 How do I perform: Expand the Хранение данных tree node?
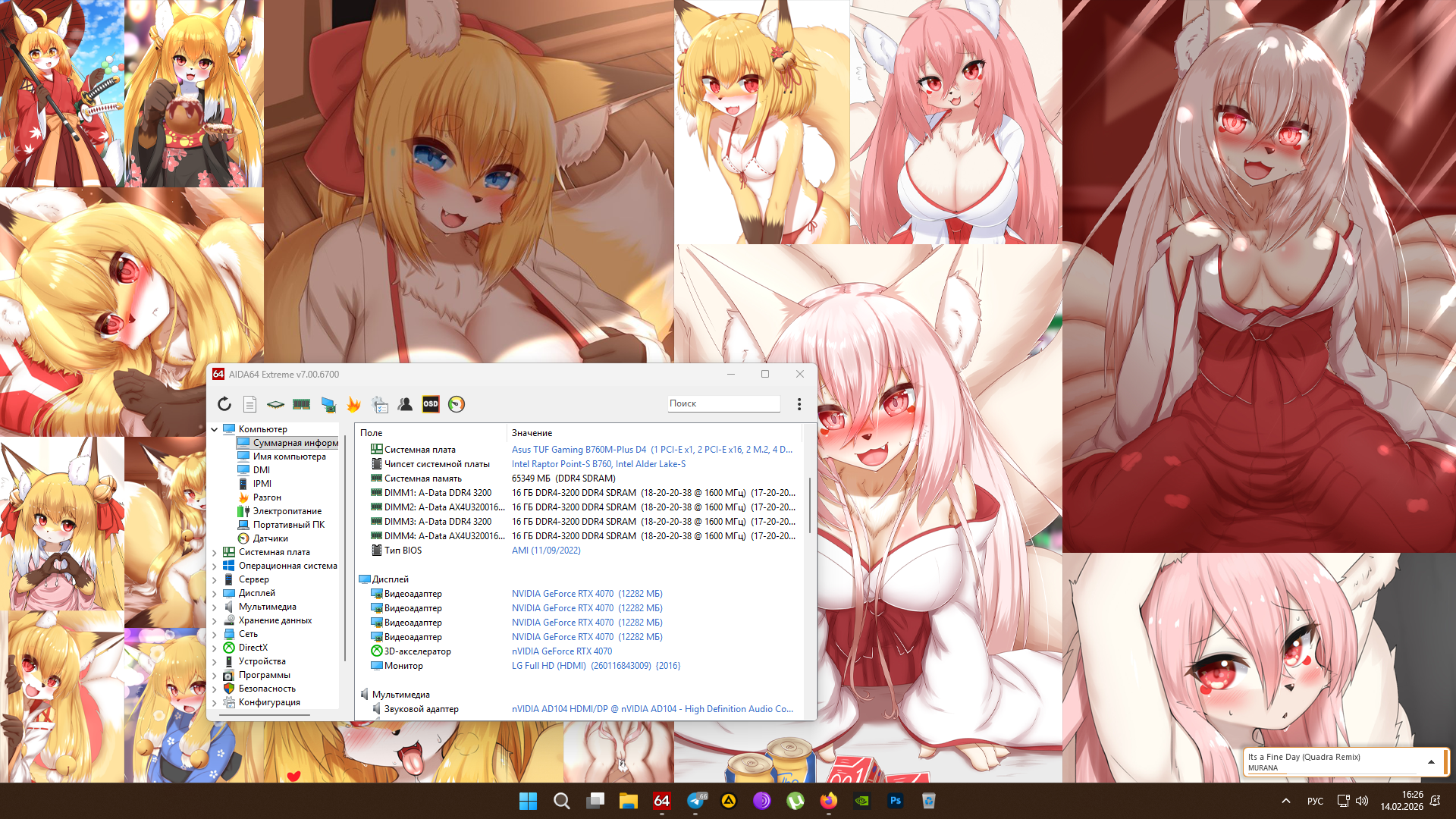[215, 620]
